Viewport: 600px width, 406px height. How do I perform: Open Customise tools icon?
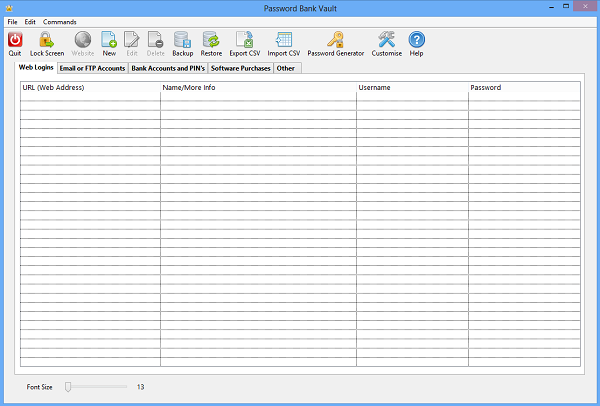386,40
